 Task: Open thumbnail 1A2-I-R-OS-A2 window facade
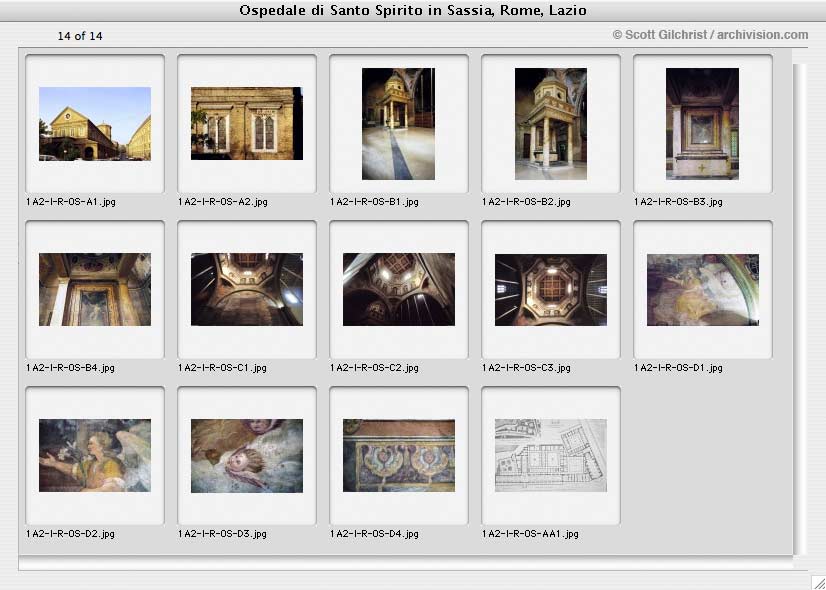(247, 124)
